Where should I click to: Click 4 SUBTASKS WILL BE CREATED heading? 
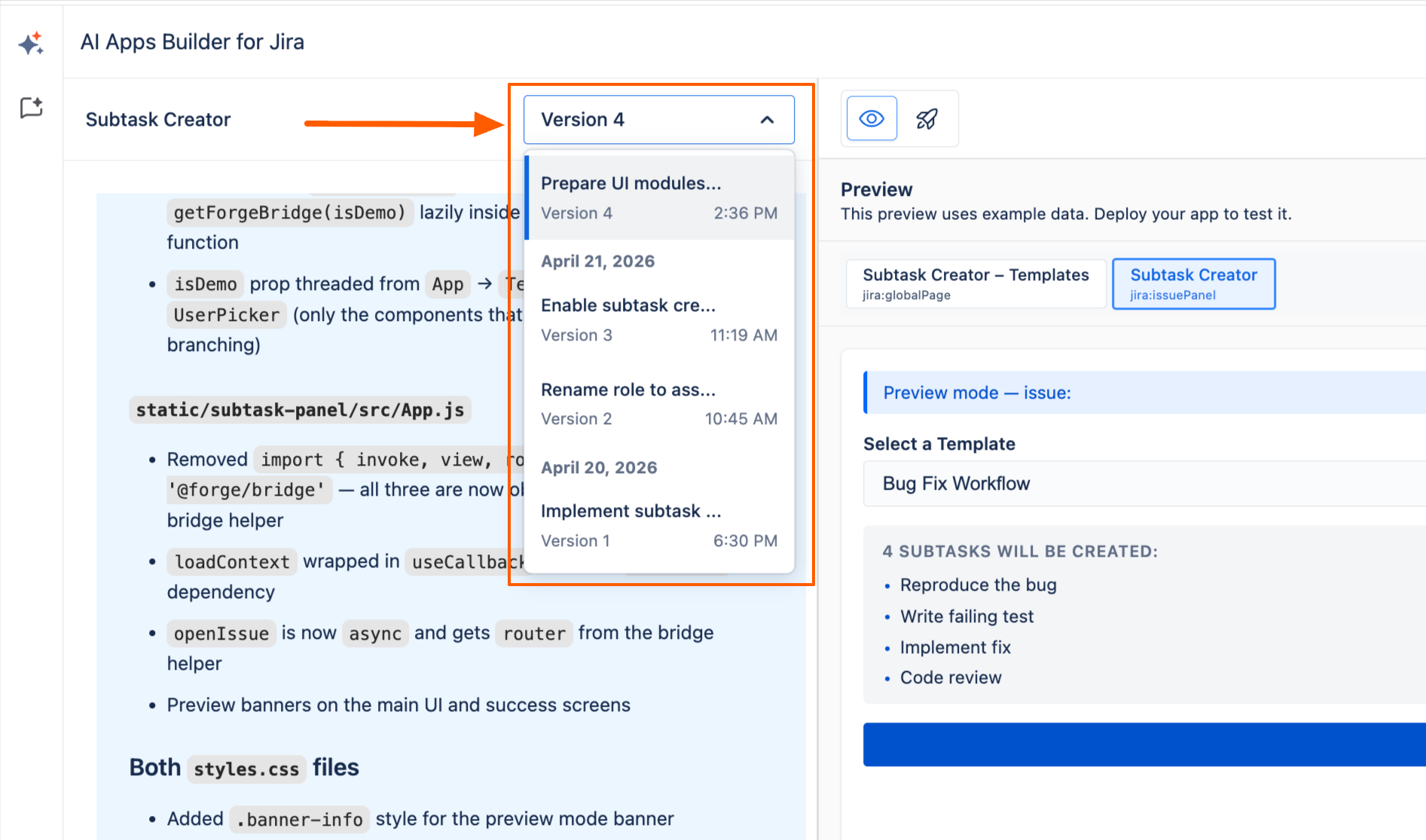(x=1020, y=551)
